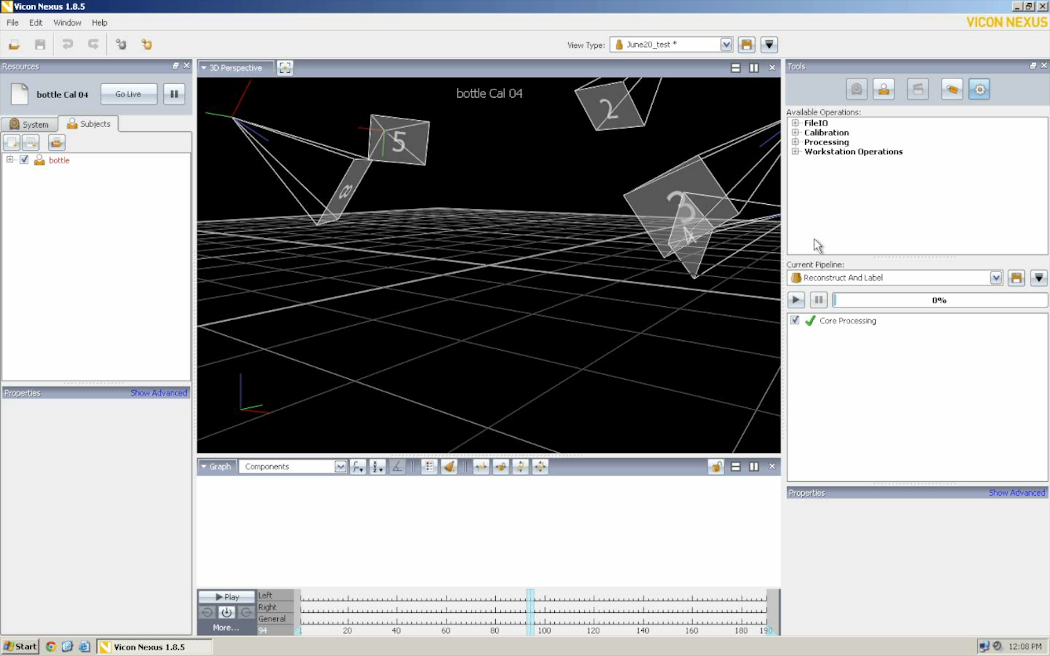The image size is (1050, 656).
Task: Toggle the graph selection lock padlock
Action: click(715, 467)
